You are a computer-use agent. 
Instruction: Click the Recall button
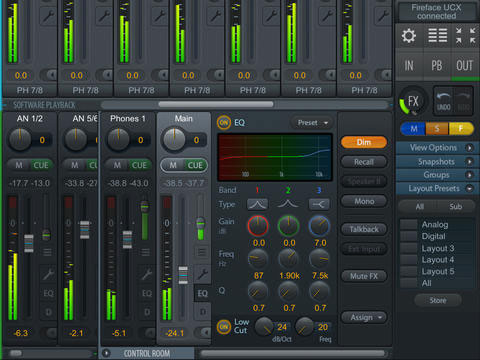364,162
